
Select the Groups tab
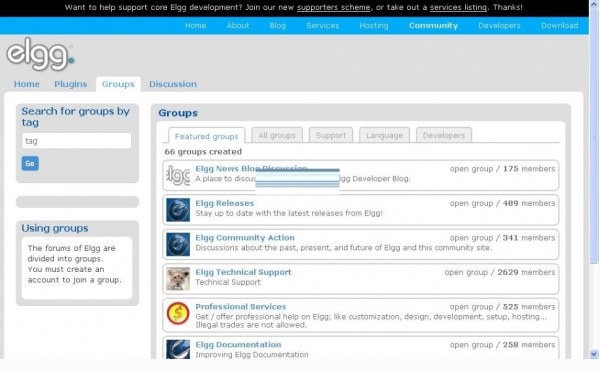pyautogui.click(x=118, y=84)
